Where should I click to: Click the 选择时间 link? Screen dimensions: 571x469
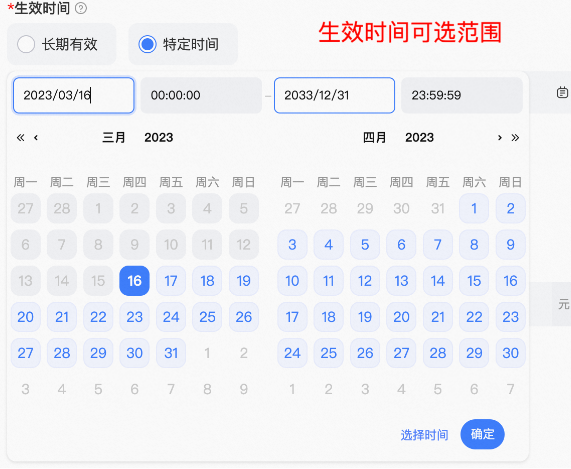(x=424, y=435)
